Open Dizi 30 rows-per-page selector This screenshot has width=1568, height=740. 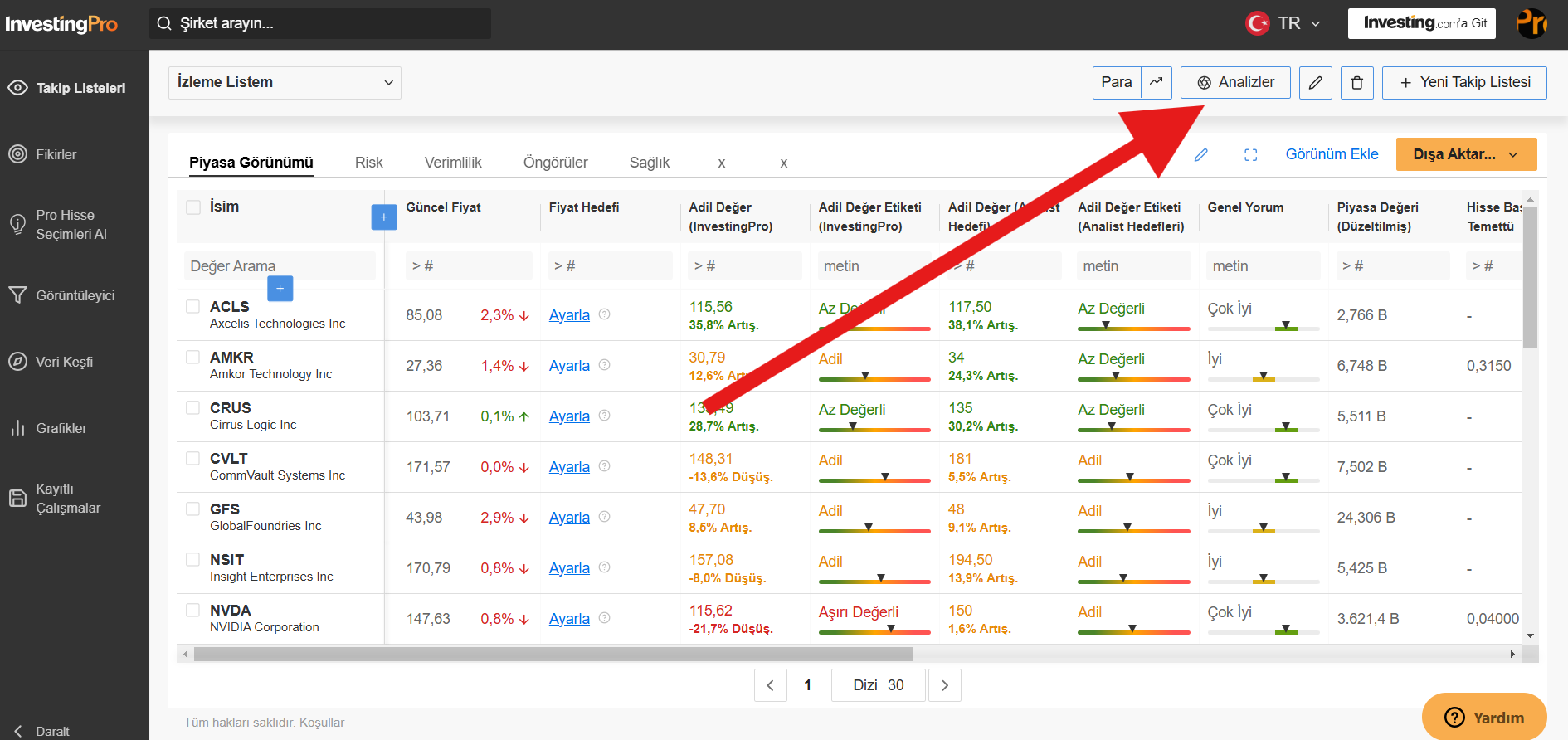point(878,685)
